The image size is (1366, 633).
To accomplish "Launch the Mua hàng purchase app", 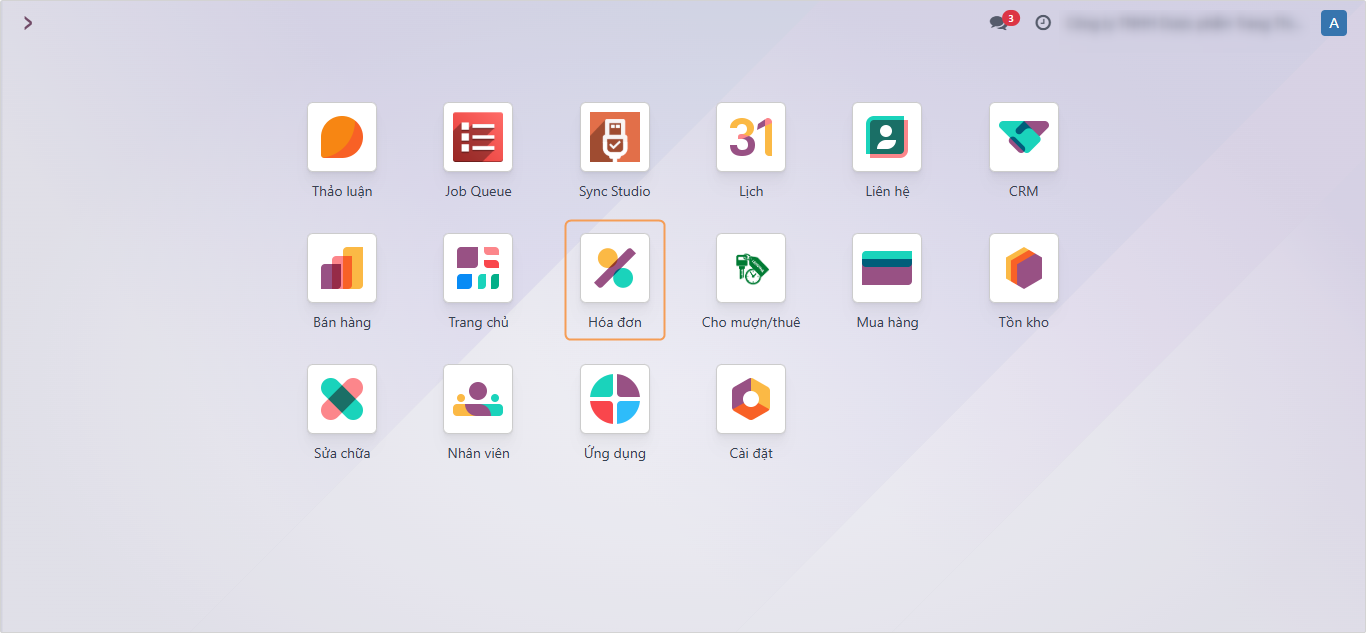I will (887, 268).
